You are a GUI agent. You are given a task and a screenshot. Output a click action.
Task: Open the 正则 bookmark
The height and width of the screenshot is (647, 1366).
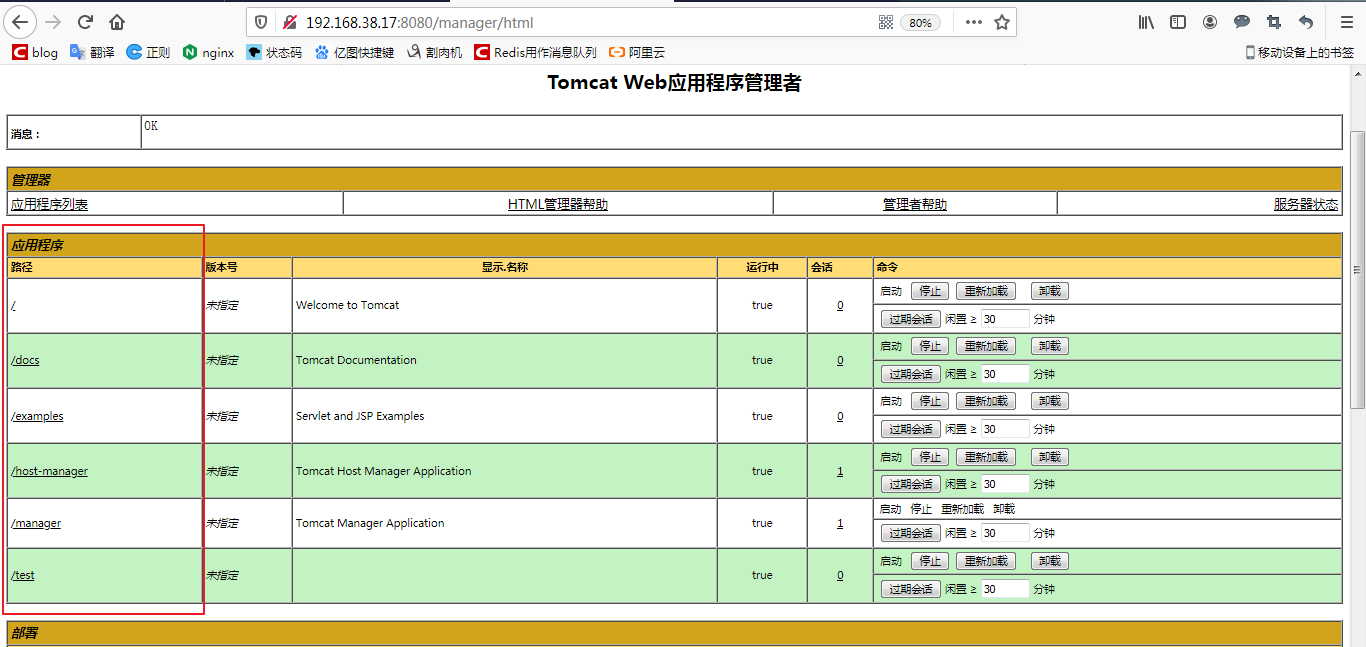pyautogui.click(x=148, y=52)
